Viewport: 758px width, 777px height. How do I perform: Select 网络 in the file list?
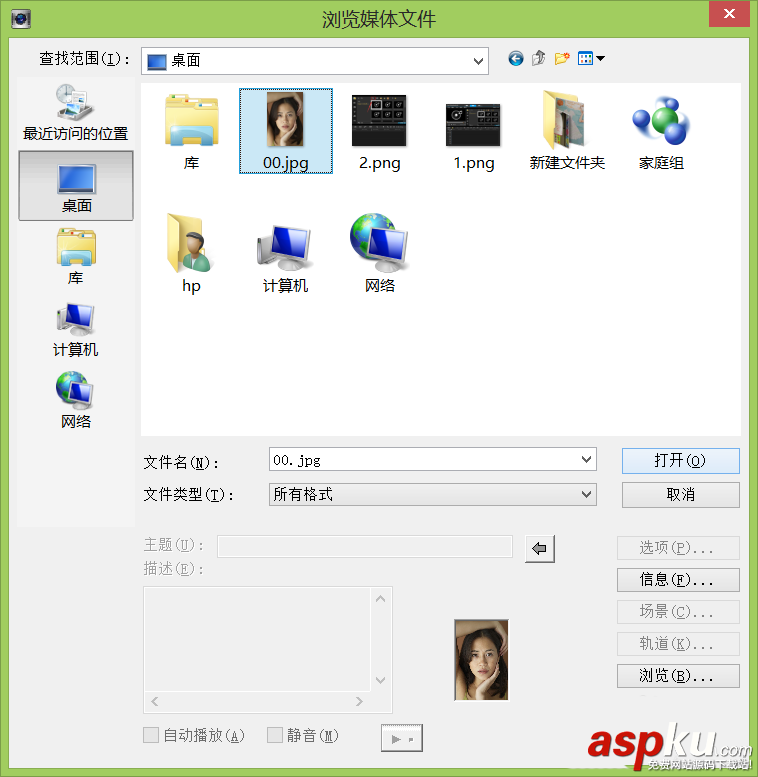pos(379,254)
